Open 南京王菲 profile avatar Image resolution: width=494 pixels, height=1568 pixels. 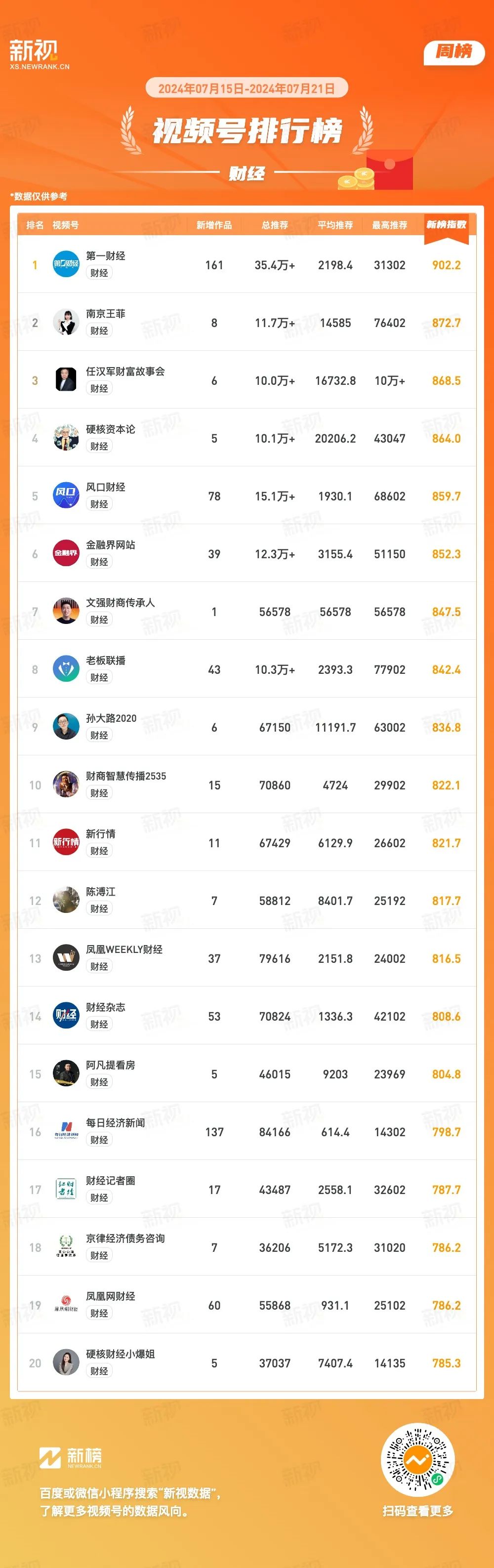[x=66, y=322]
